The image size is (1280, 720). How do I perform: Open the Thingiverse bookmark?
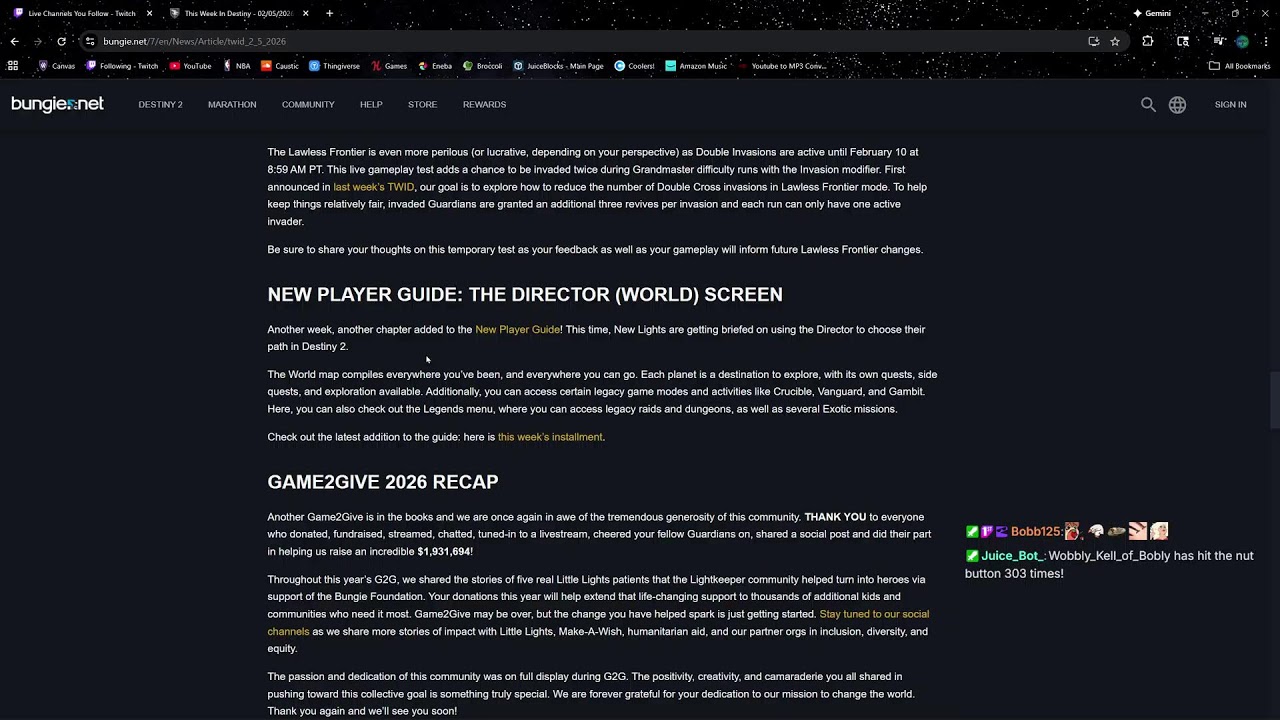click(334, 66)
